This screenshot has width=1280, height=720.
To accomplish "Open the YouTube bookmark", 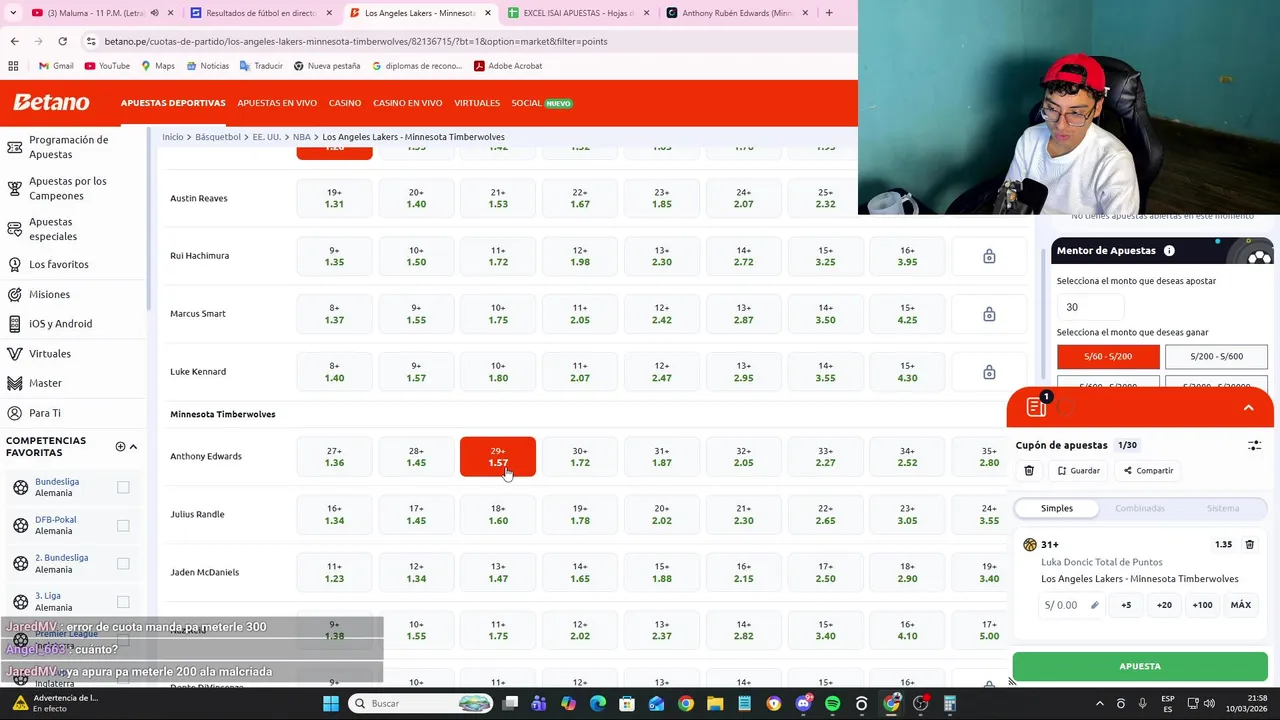I will [x=107, y=66].
